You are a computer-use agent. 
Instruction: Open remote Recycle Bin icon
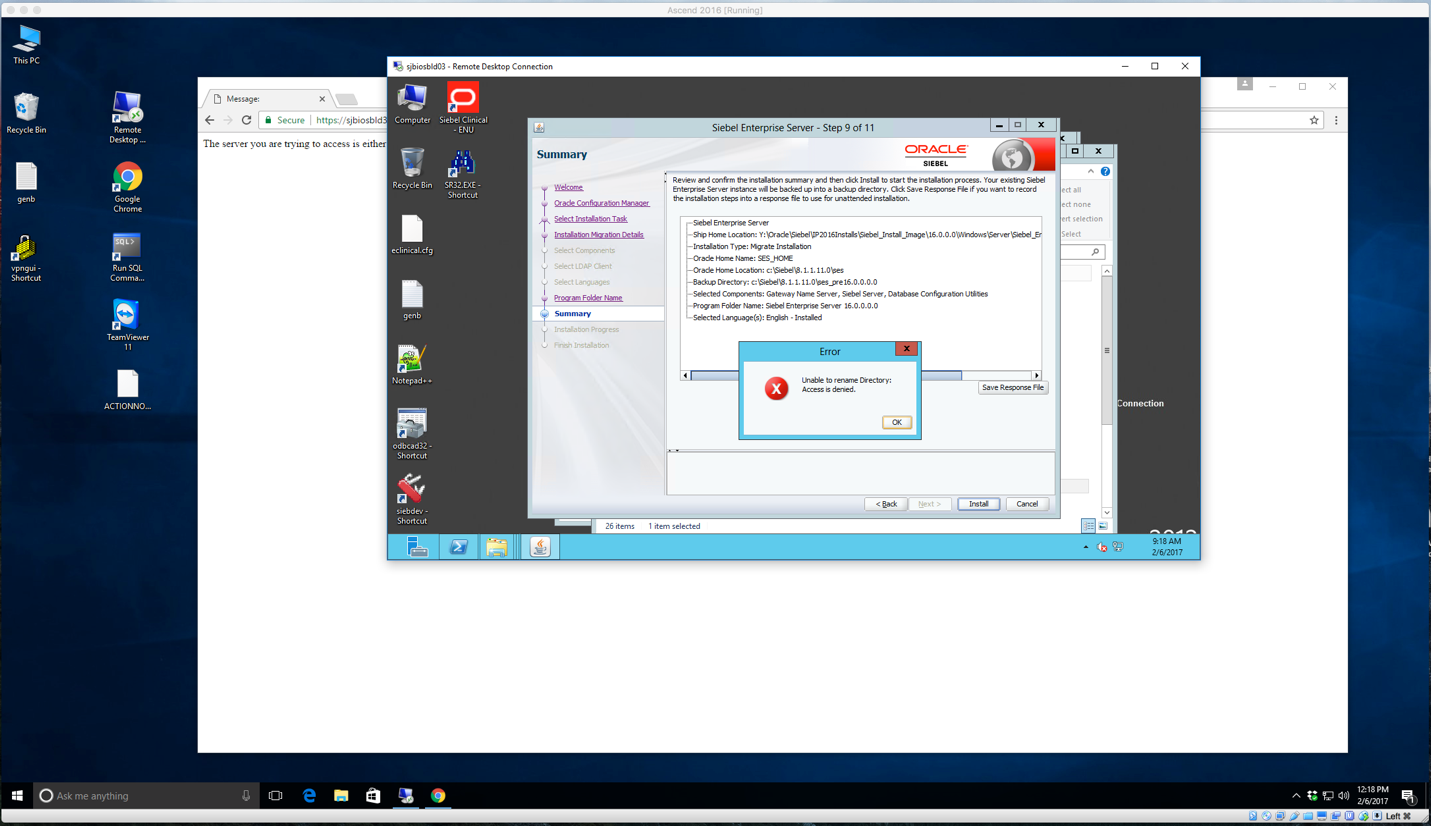[412, 168]
